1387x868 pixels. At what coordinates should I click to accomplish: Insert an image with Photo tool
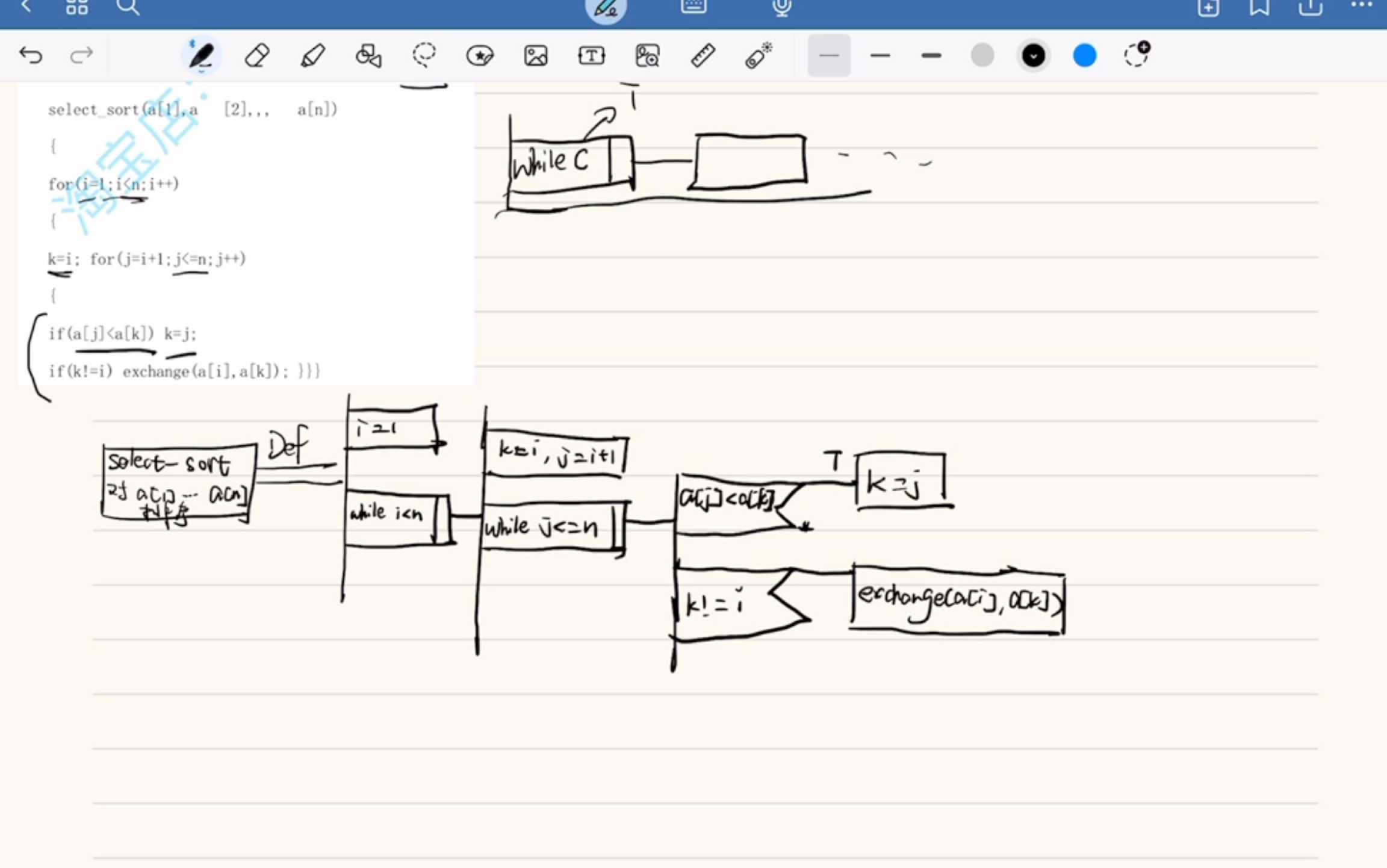pos(536,56)
